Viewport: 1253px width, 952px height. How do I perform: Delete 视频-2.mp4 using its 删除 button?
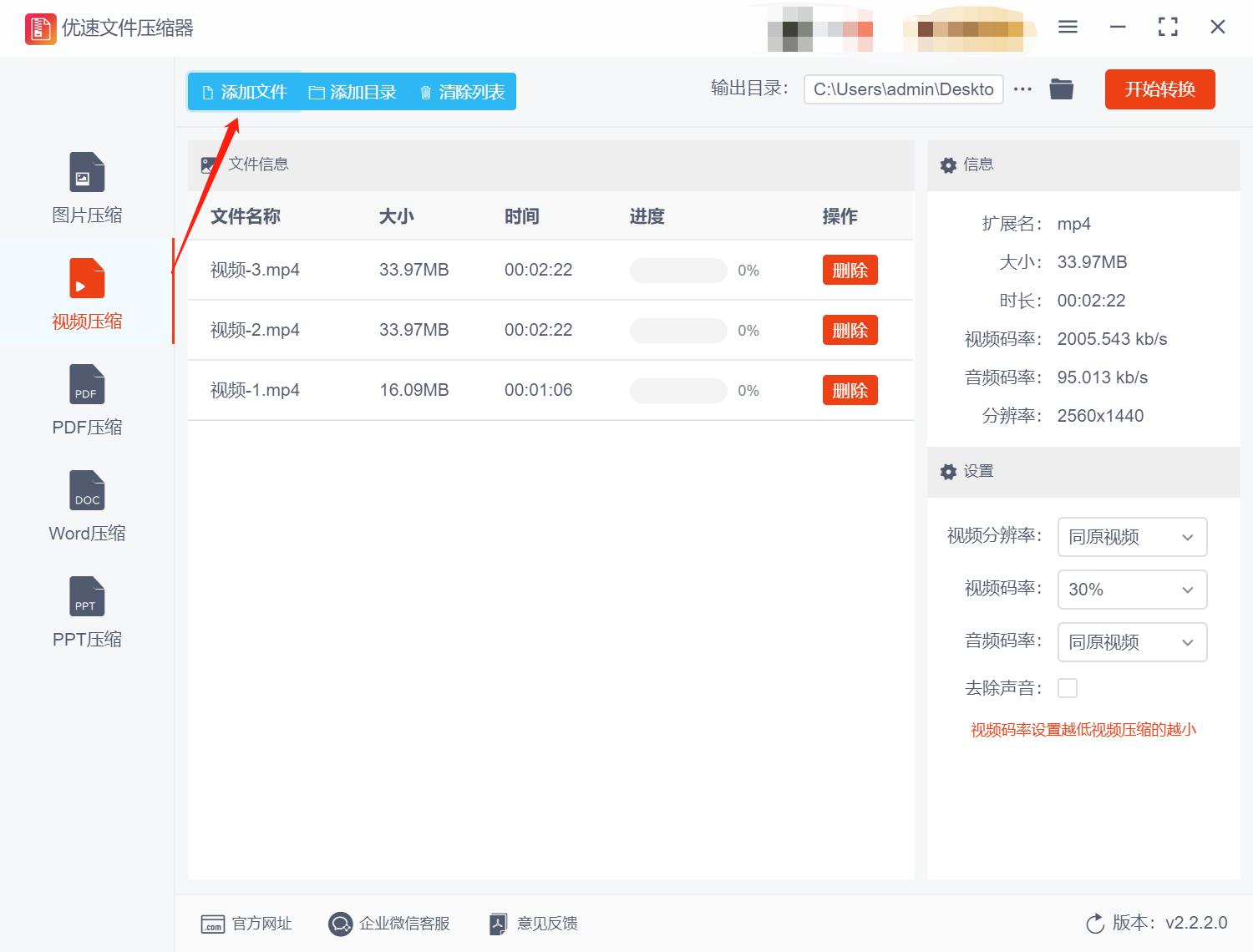(850, 330)
